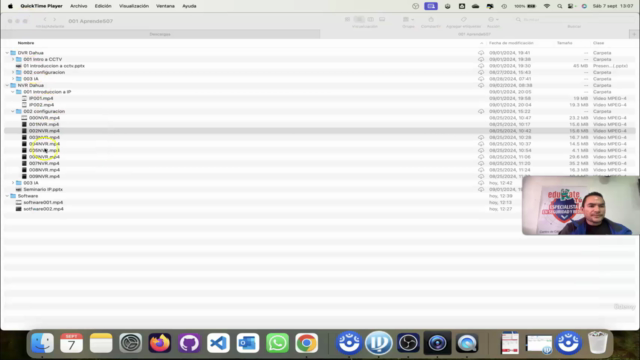Image resolution: width=640 pixels, height=360 pixels.
Task: Select the 001NVR.mp4 file
Action: (x=44, y=124)
